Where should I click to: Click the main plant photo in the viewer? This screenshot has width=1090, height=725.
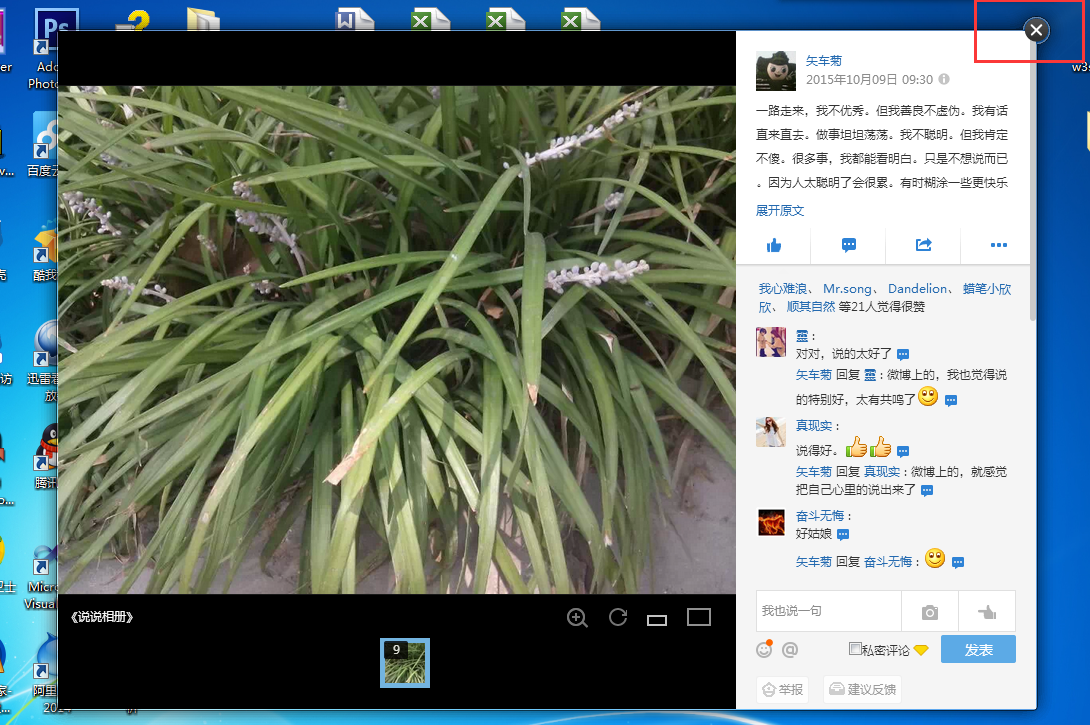(x=397, y=340)
